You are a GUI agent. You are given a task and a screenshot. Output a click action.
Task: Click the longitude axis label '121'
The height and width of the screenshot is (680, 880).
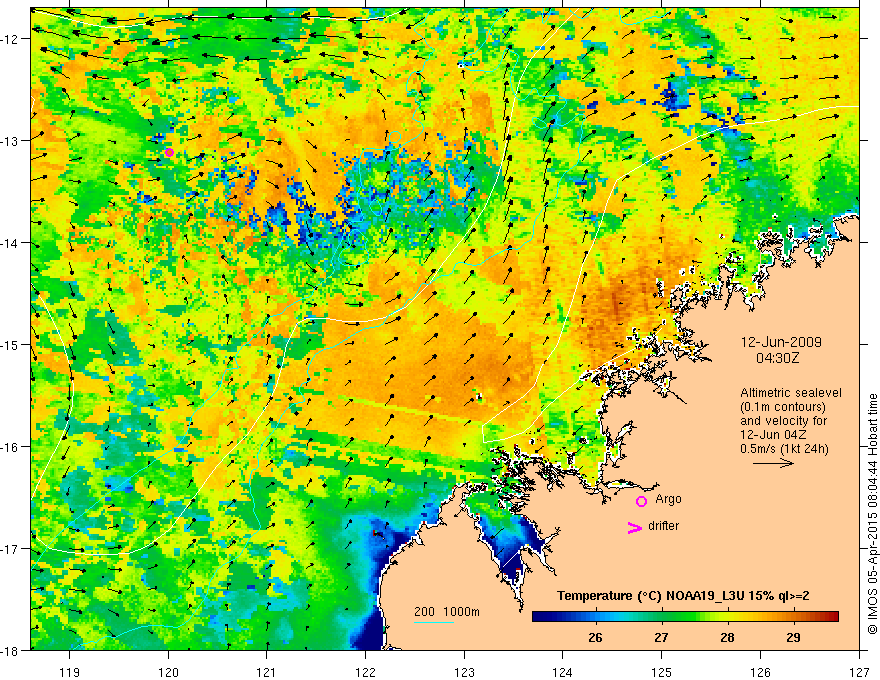(267, 672)
